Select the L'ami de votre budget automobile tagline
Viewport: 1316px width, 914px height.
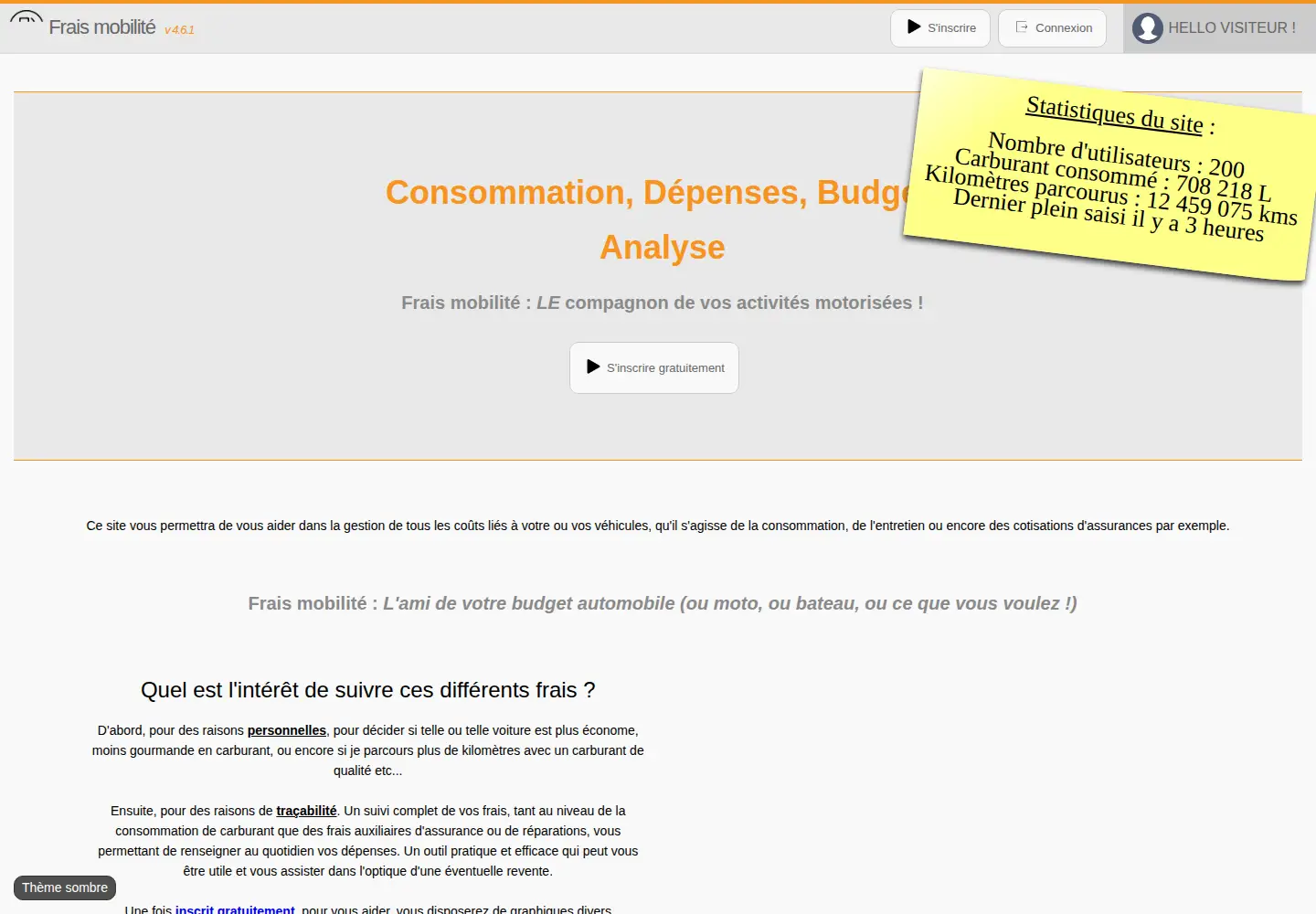pyautogui.click(x=663, y=603)
